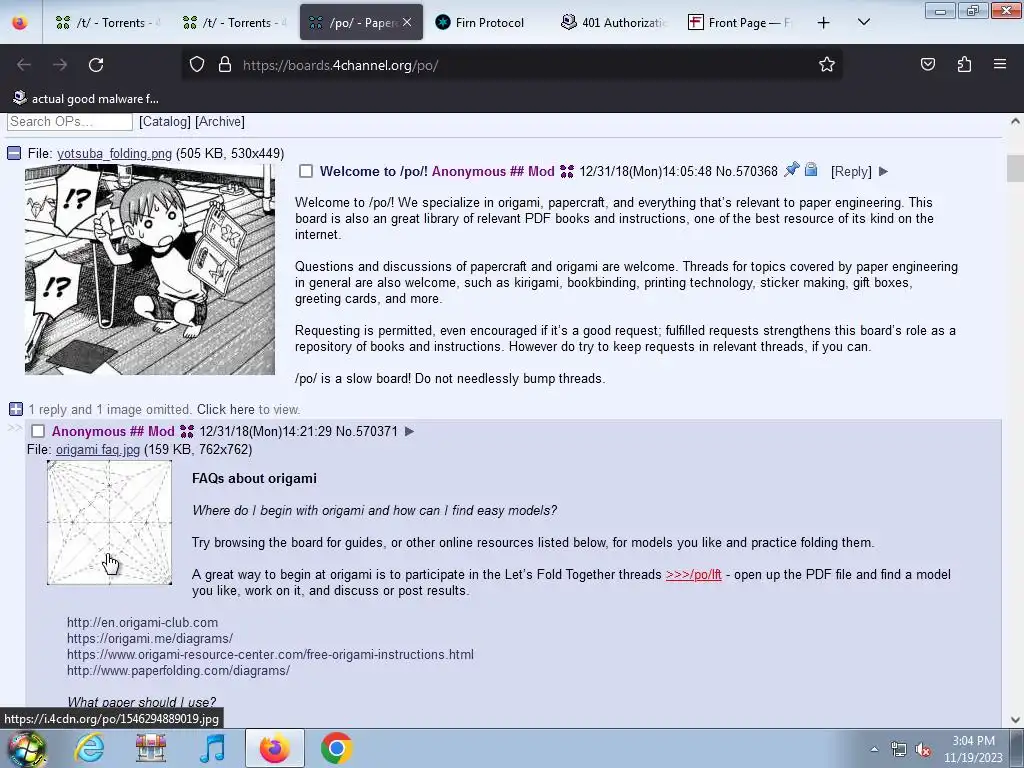The height and width of the screenshot is (768, 1024).
Task: Open the Windows Start menu
Action: 26,748
